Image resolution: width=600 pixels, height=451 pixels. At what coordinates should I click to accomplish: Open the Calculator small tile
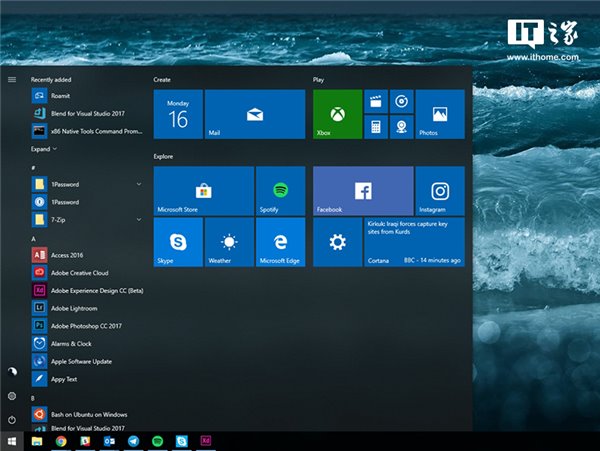click(x=376, y=127)
